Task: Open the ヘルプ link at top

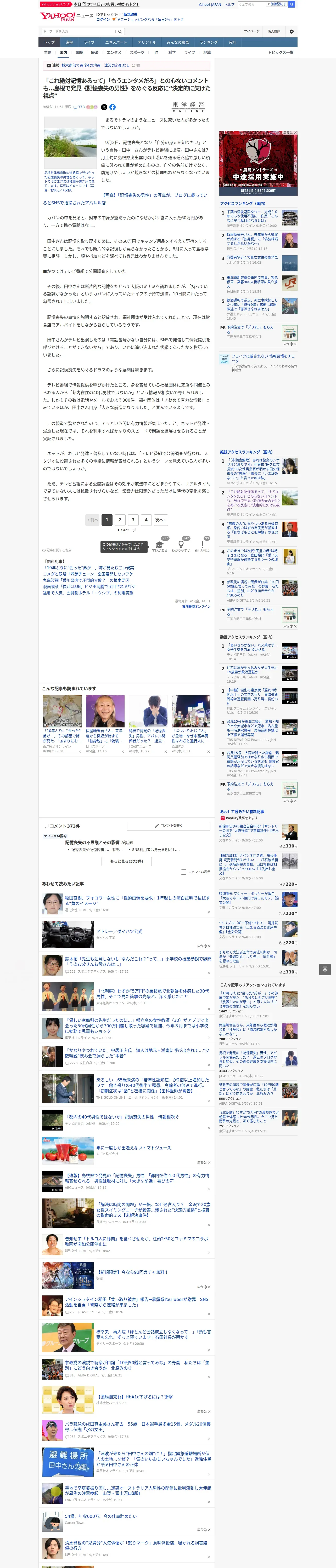Action: tap(229, 4)
